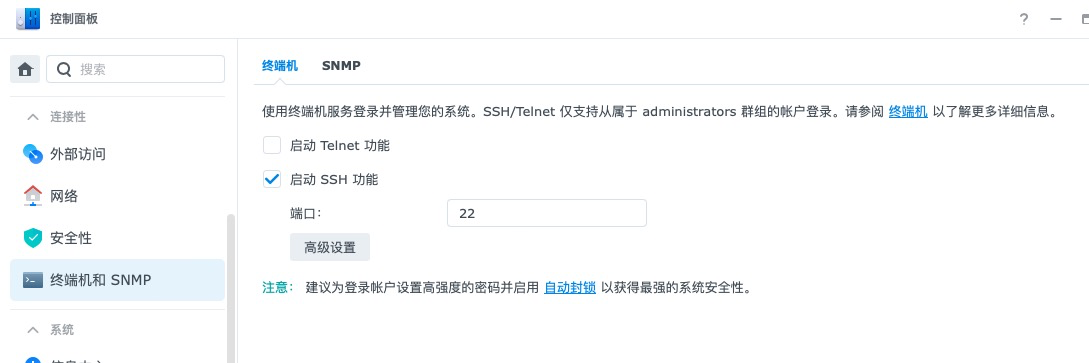Select 终端机和 SNMP terminal icon
1089x363 pixels.
pos(33,280)
